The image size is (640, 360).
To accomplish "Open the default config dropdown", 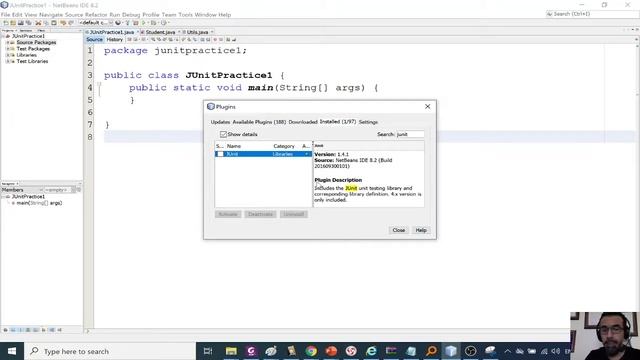I will (x=95, y=23).
